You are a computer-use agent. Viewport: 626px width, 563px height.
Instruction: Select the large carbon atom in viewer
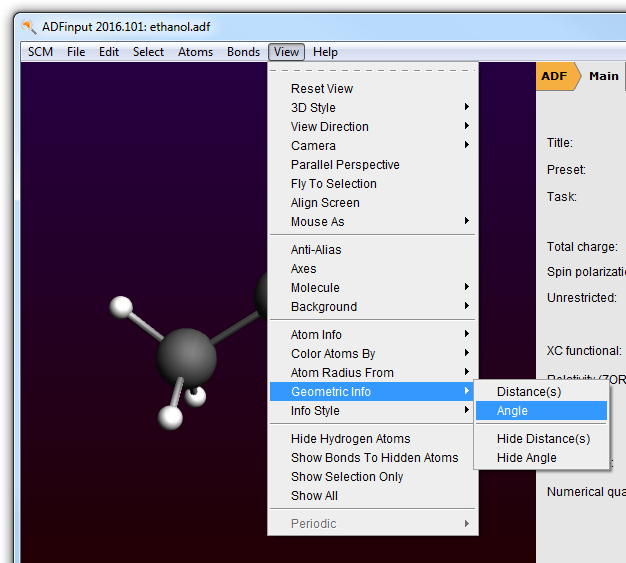point(186,358)
